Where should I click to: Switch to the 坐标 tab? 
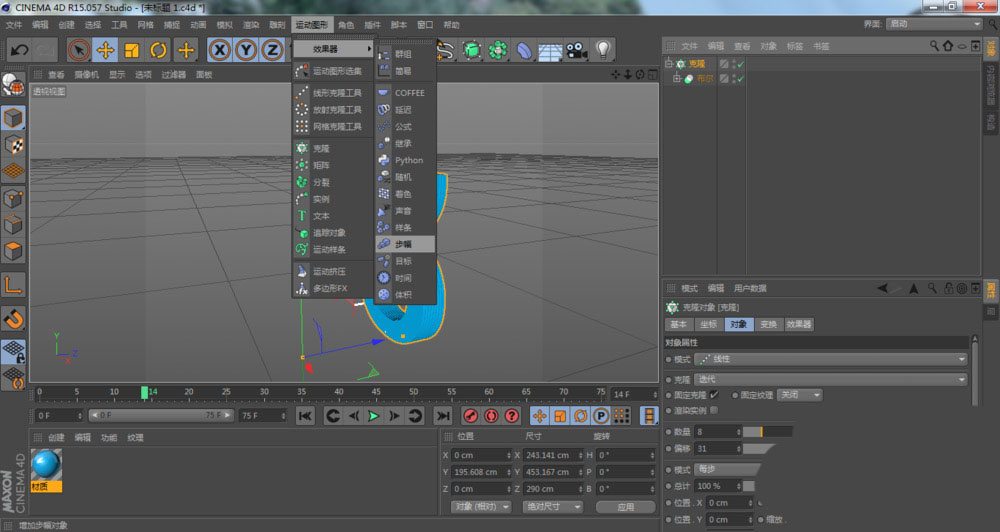pyautogui.click(x=709, y=324)
